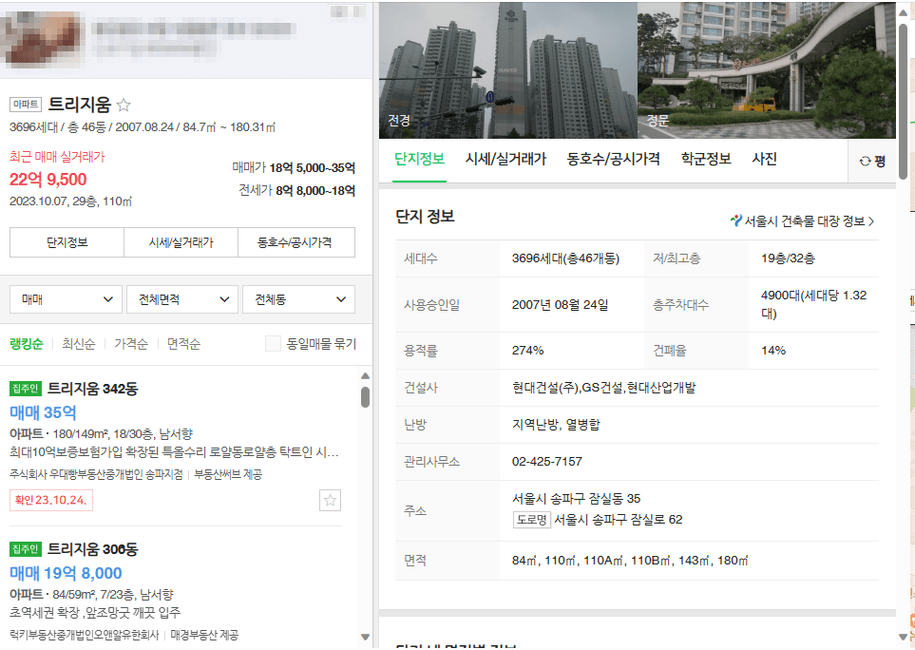Click 럭키부동산중개법인오앤알유한회사 agency name
Image resolution: width=915 pixels, height=650 pixels.
[84, 635]
